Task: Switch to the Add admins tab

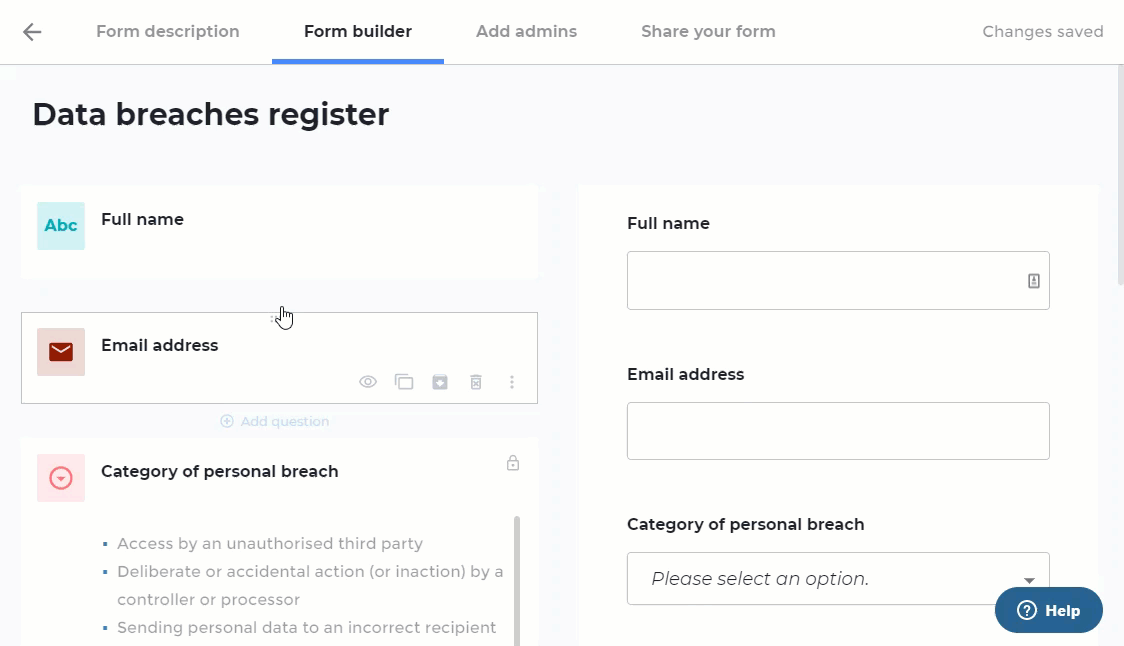Action: coord(527,32)
